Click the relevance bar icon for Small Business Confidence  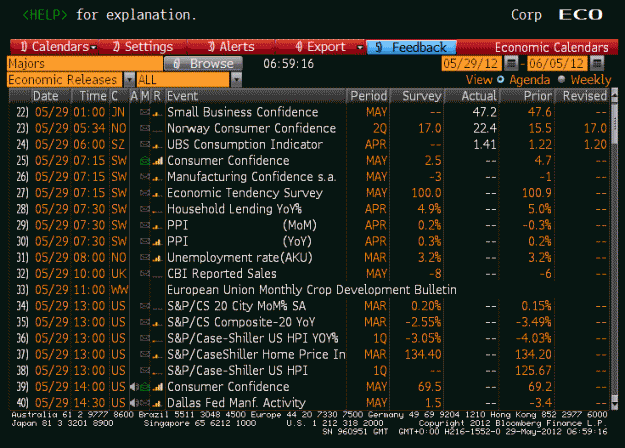coord(157,113)
